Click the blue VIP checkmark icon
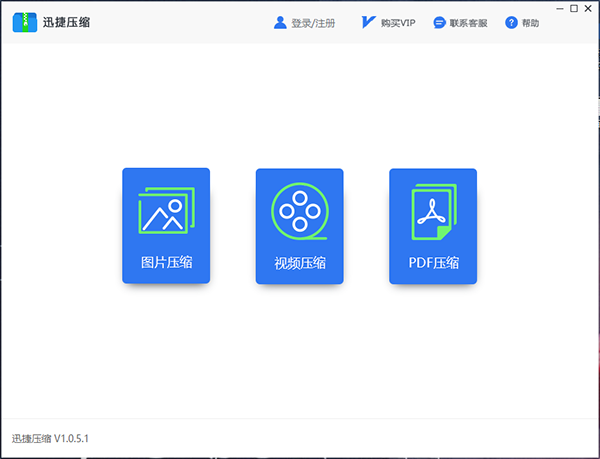 [x=368, y=22]
